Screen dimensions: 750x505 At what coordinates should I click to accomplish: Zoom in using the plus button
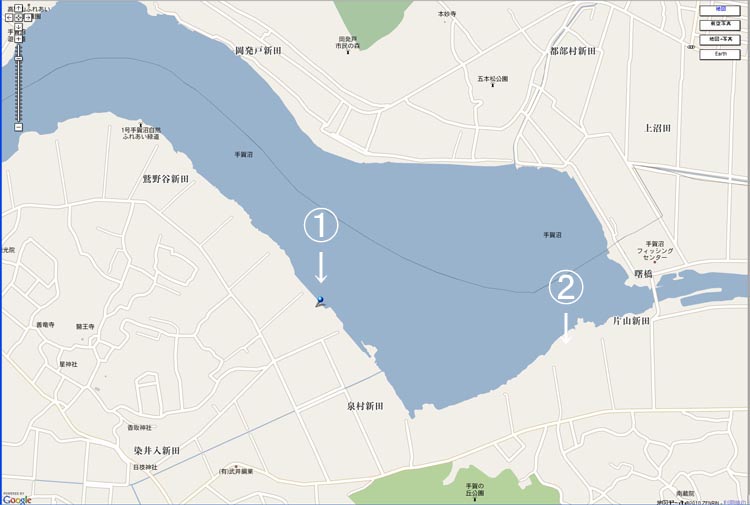click(18, 39)
